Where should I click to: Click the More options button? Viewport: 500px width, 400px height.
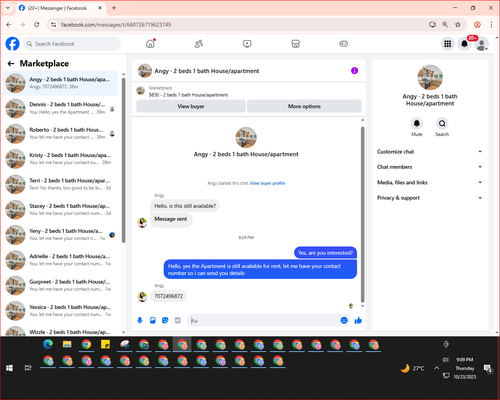304,106
